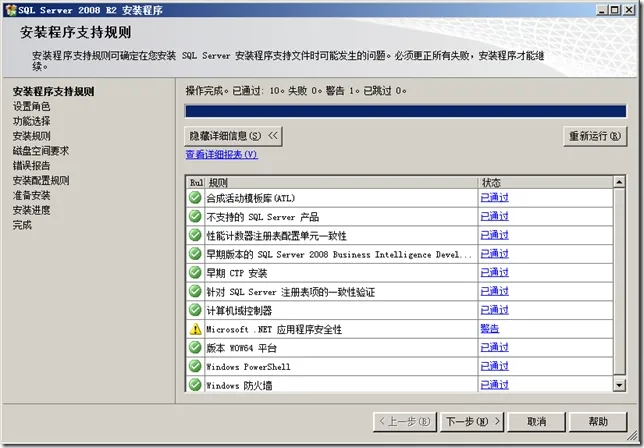The width and height of the screenshot is (644, 448).
Task: Select 准备安装 step in sidebar
Action: (x=32, y=195)
